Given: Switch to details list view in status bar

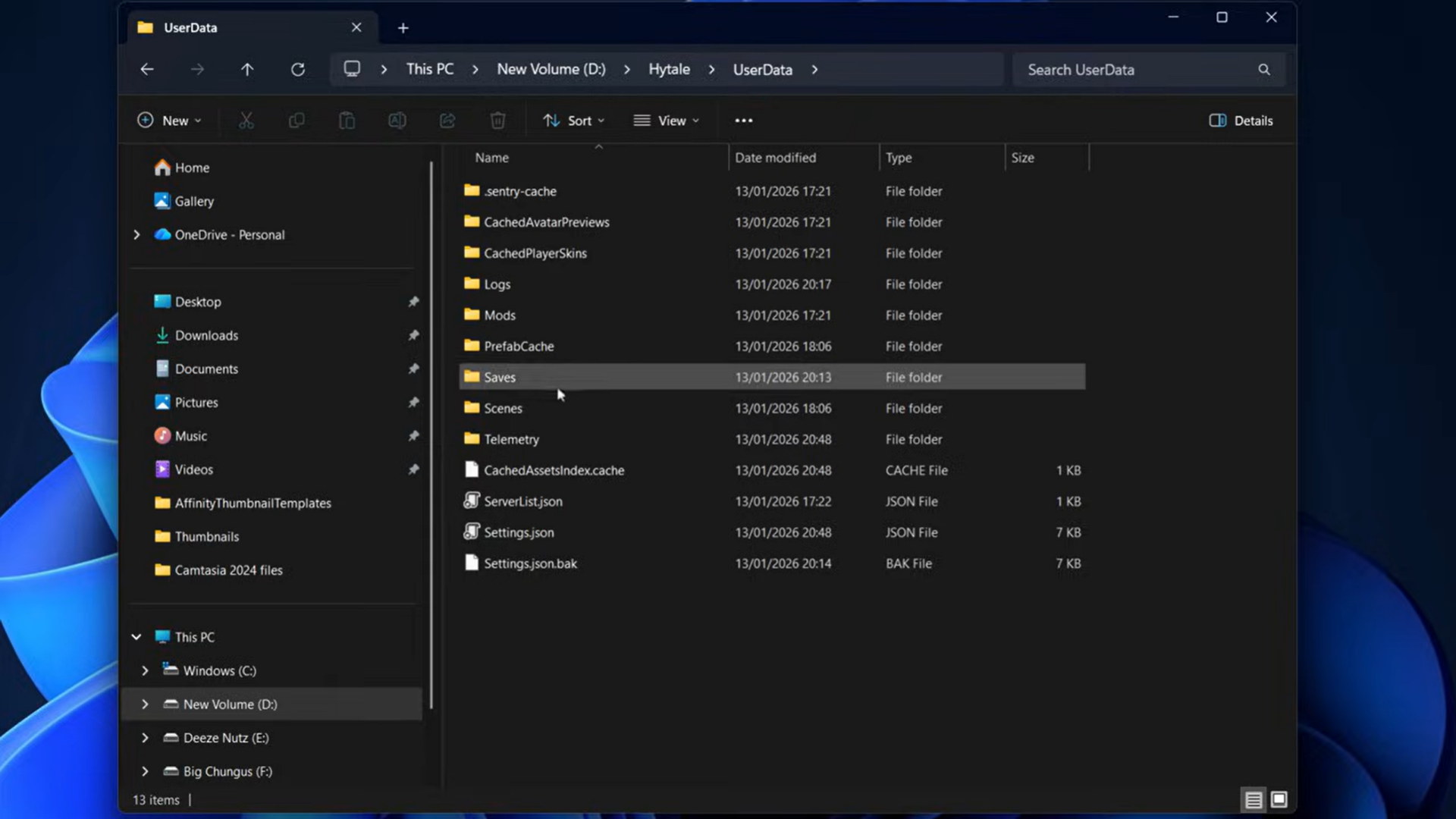Looking at the screenshot, I should coord(1254,799).
